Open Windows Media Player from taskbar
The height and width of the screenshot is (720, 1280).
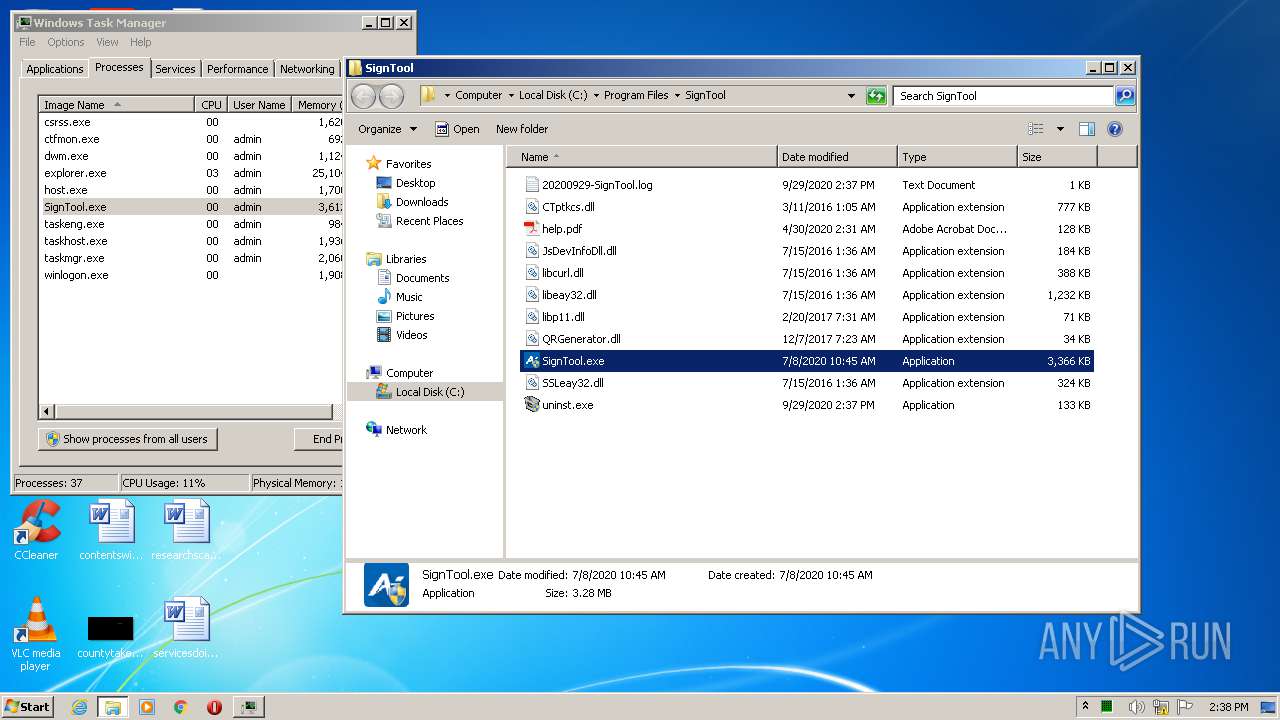click(147, 707)
